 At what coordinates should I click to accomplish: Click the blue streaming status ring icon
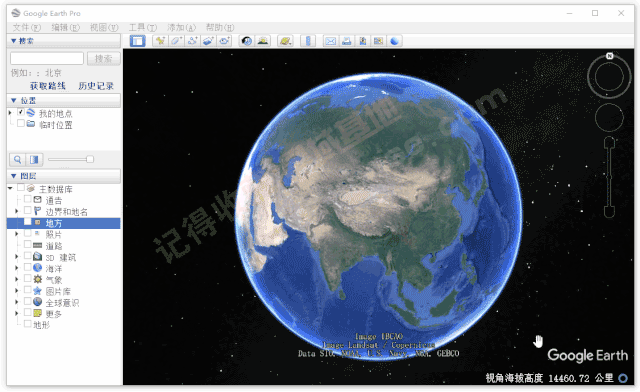coord(623,378)
